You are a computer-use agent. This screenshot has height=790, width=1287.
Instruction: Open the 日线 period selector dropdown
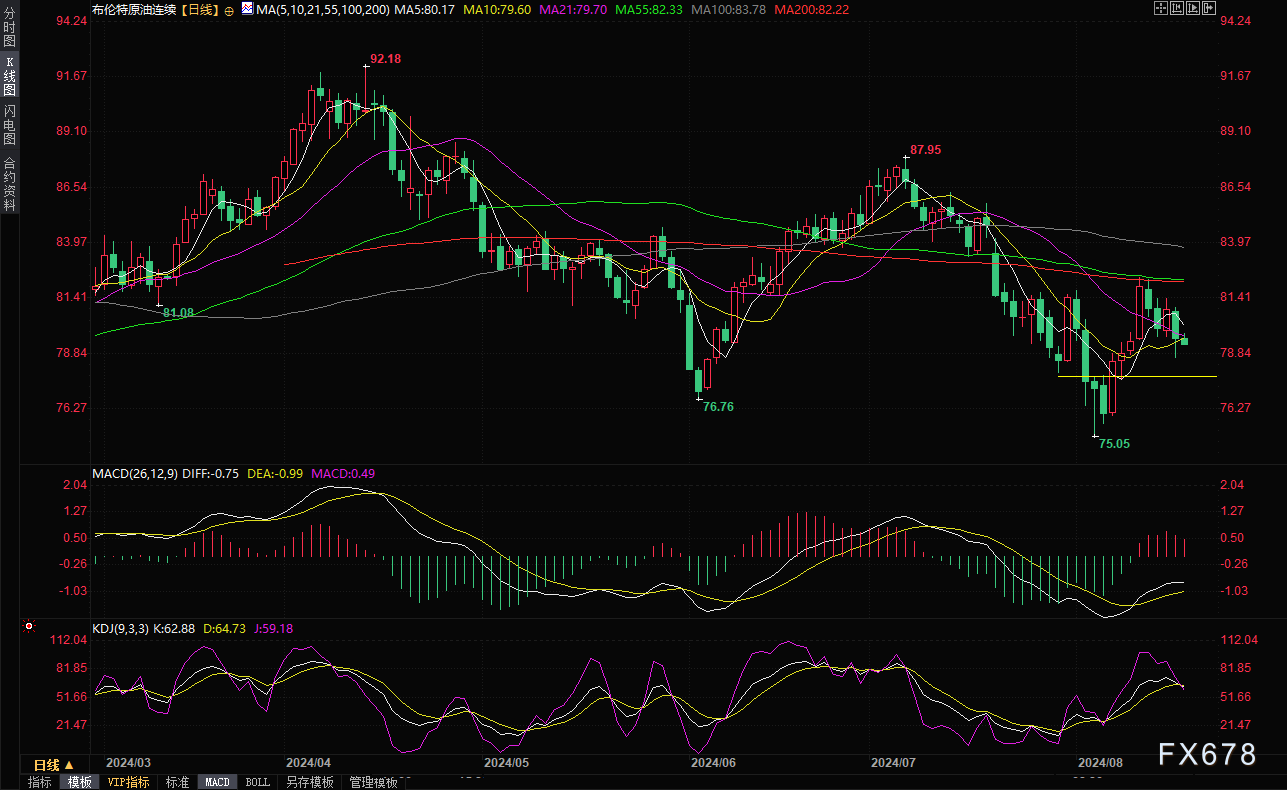(54, 765)
